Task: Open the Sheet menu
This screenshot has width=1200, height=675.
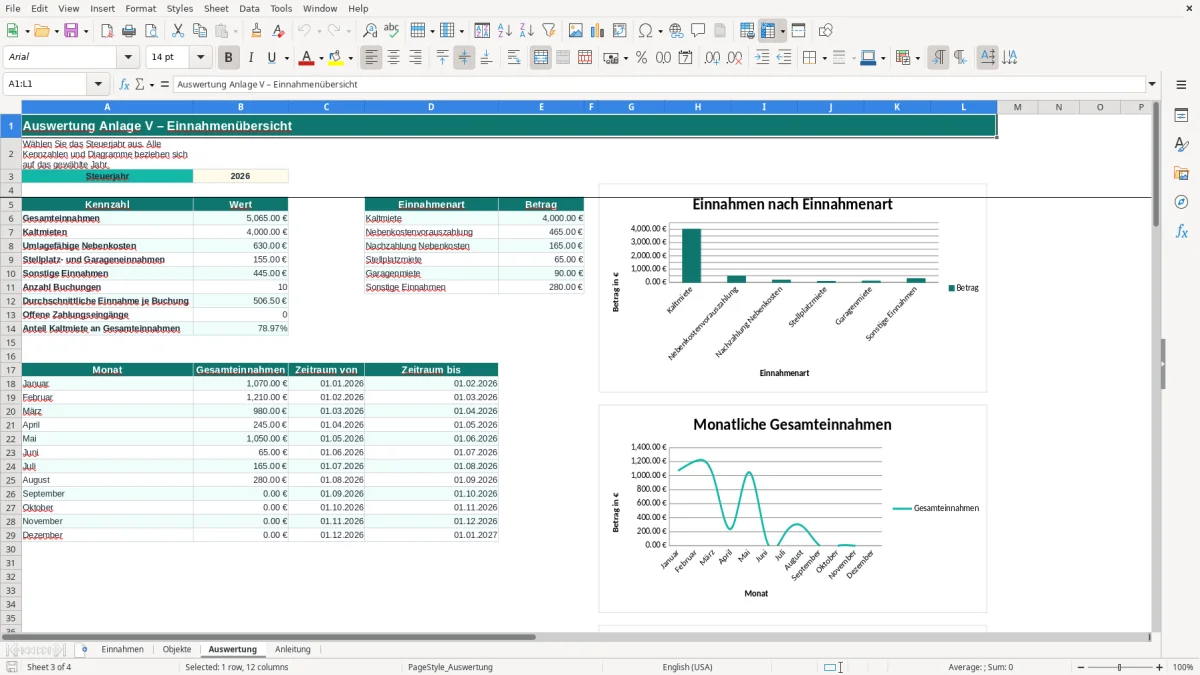Action: (216, 8)
